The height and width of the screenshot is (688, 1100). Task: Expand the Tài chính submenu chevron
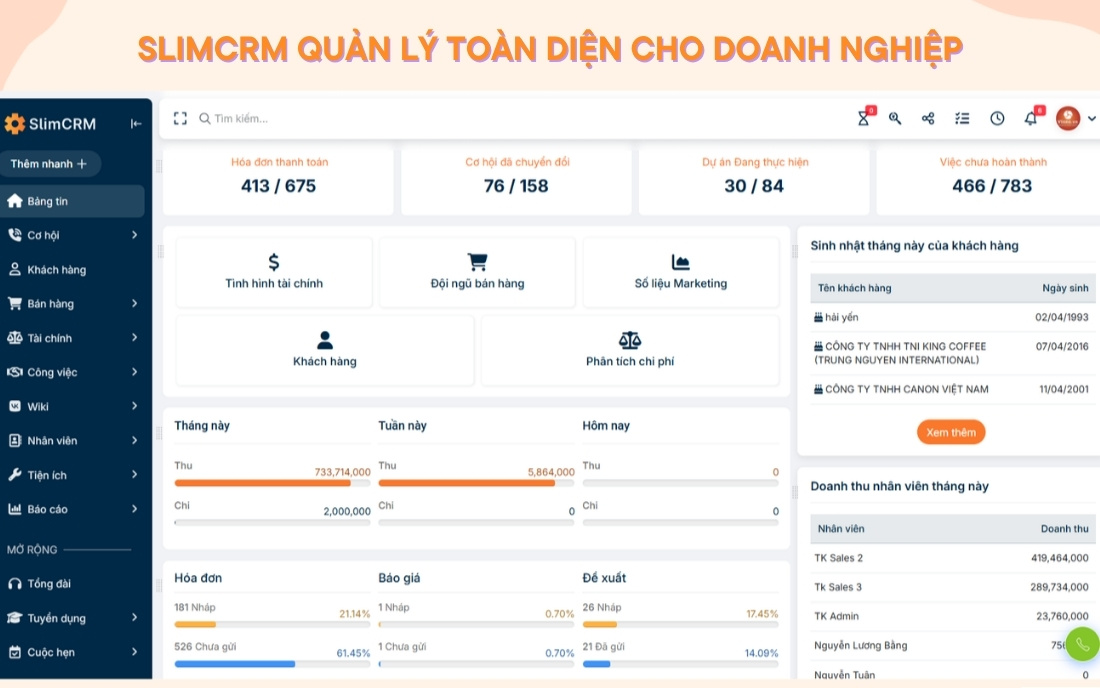click(134, 337)
